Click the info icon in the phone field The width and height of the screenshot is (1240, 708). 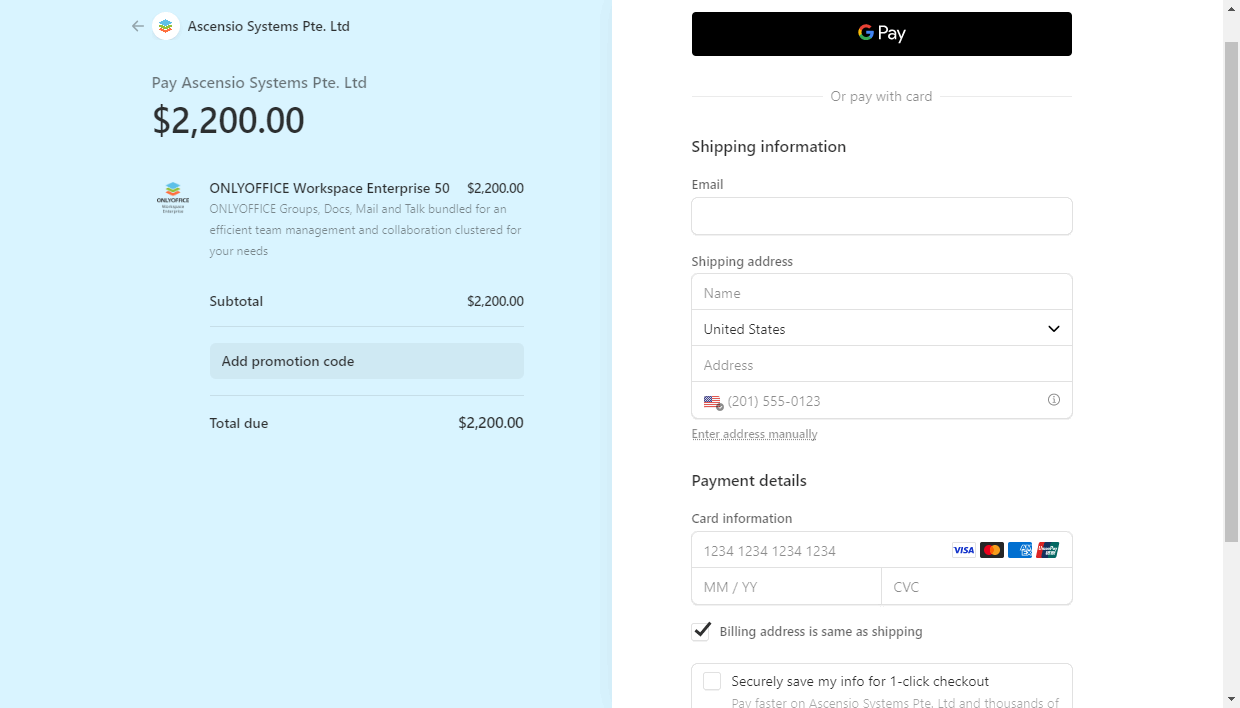pos(1053,399)
